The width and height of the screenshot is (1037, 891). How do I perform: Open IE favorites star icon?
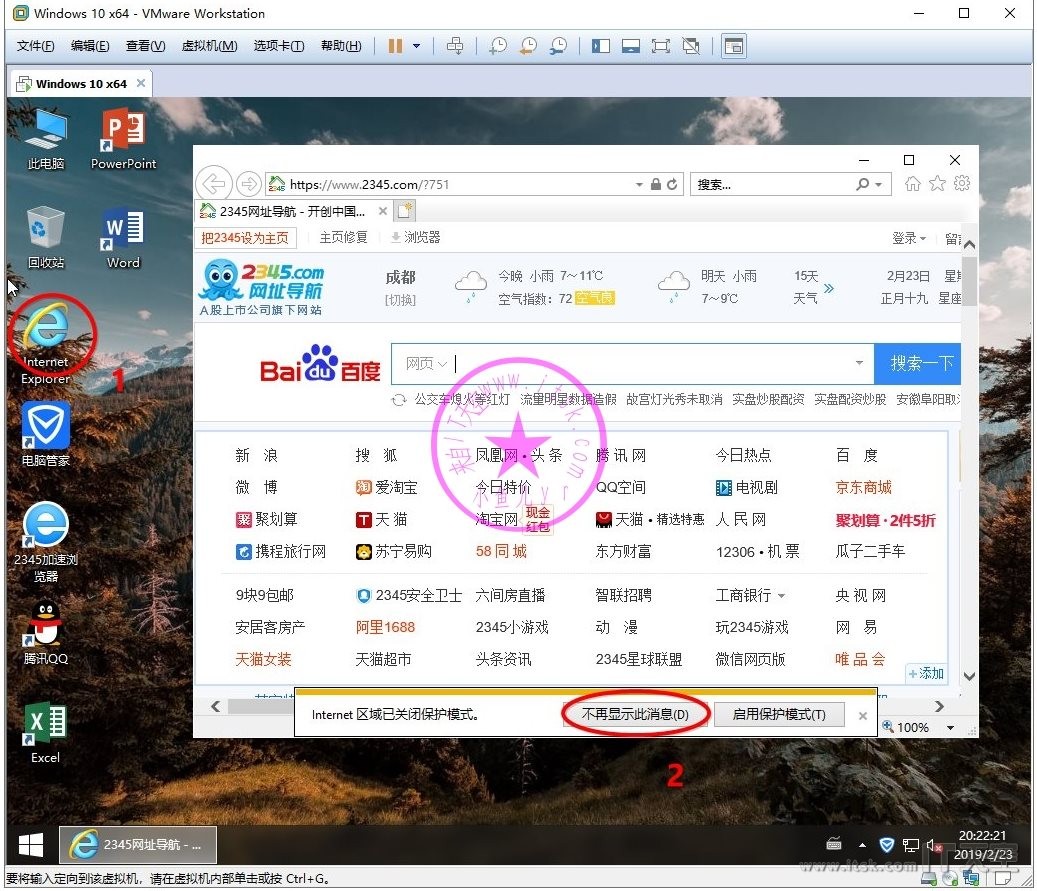click(x=937, y=183)
